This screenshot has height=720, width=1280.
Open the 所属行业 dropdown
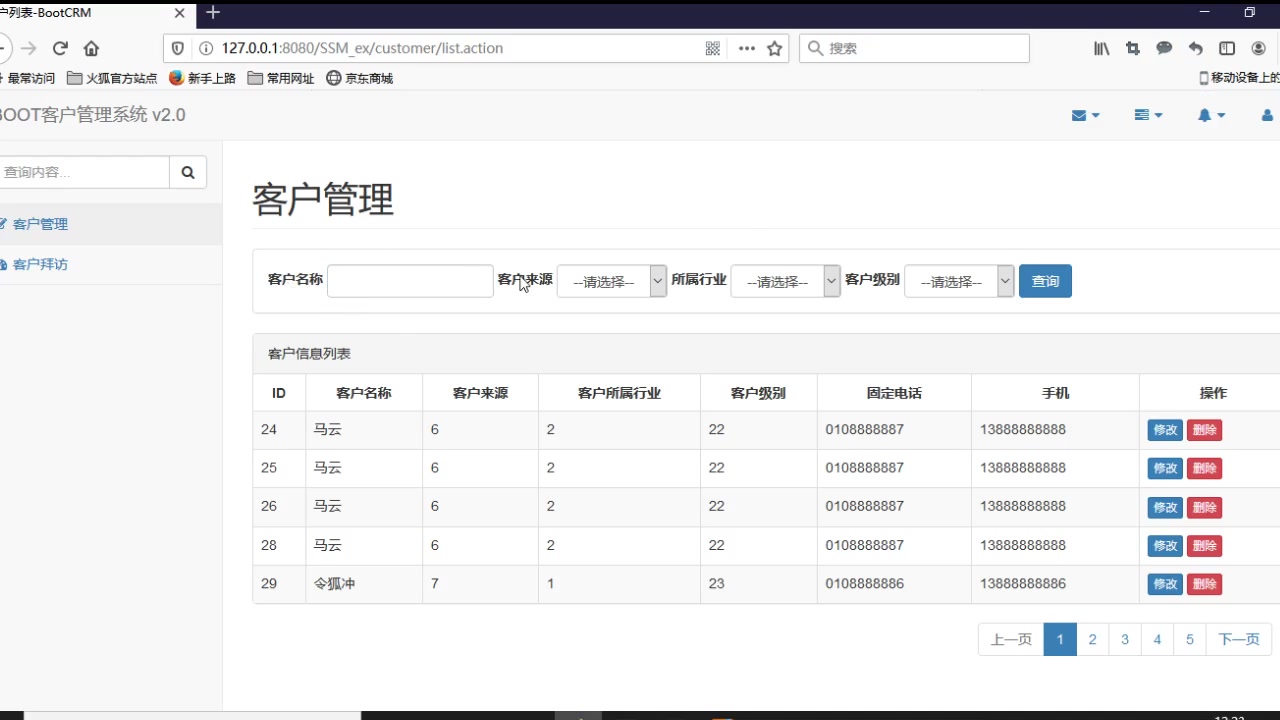click(785, 281)
